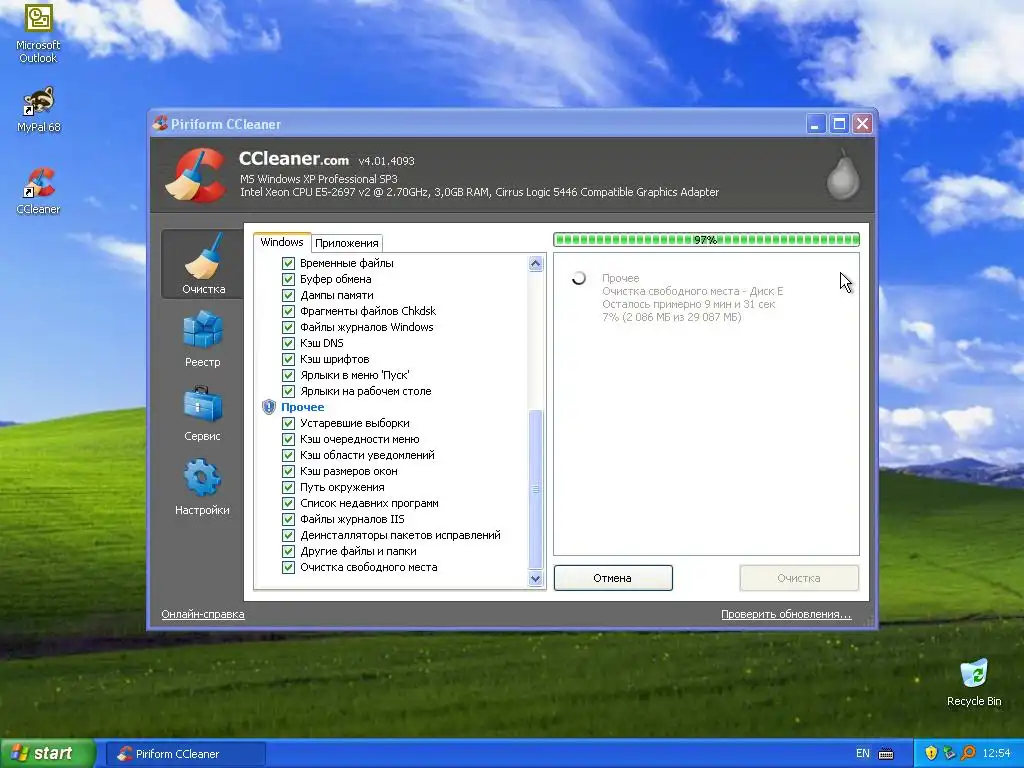
Task: Click the list scroll-up arrow
Action: pyautogui.click(x=536, y=264)
